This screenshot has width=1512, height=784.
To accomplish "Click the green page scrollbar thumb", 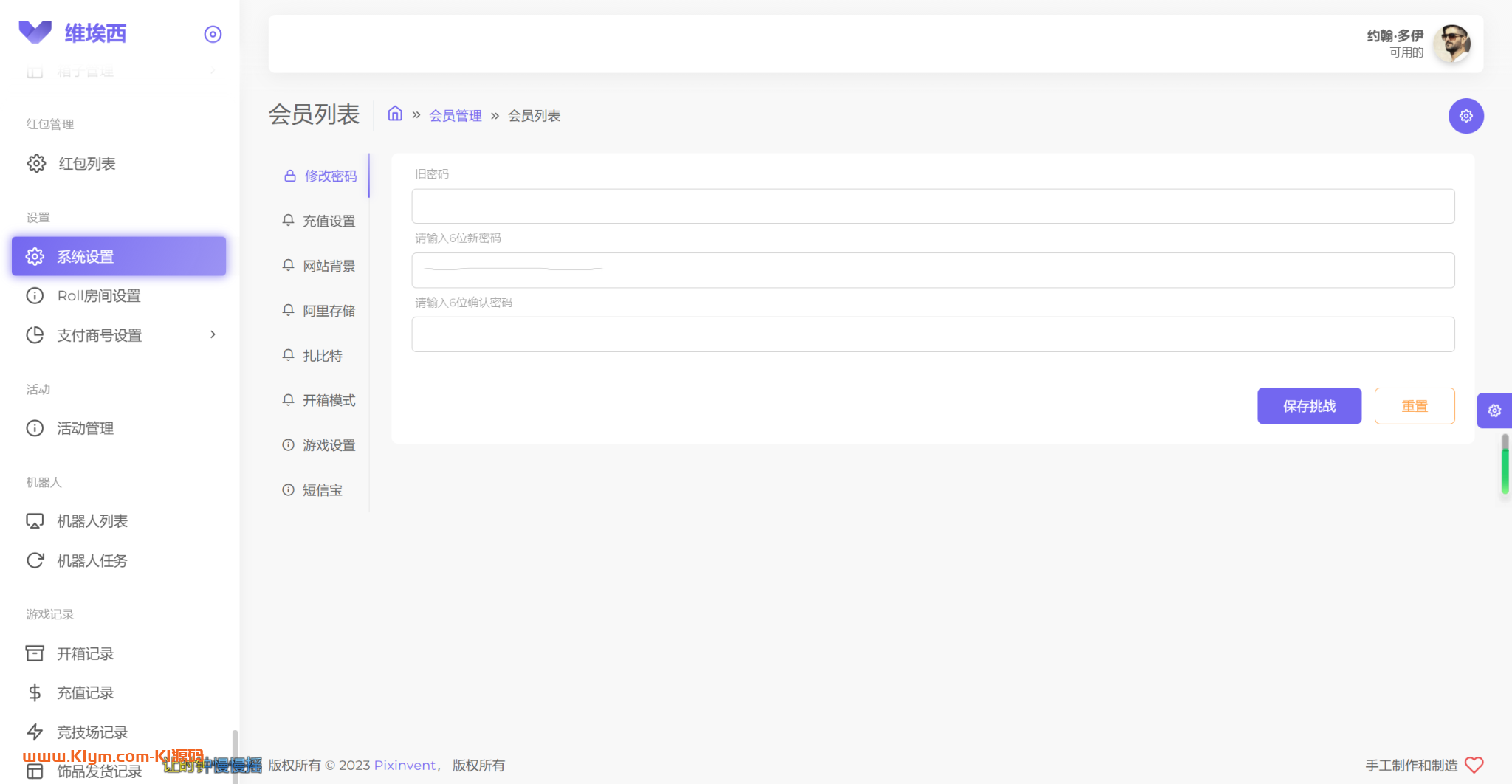I will tap(1505, 464).
